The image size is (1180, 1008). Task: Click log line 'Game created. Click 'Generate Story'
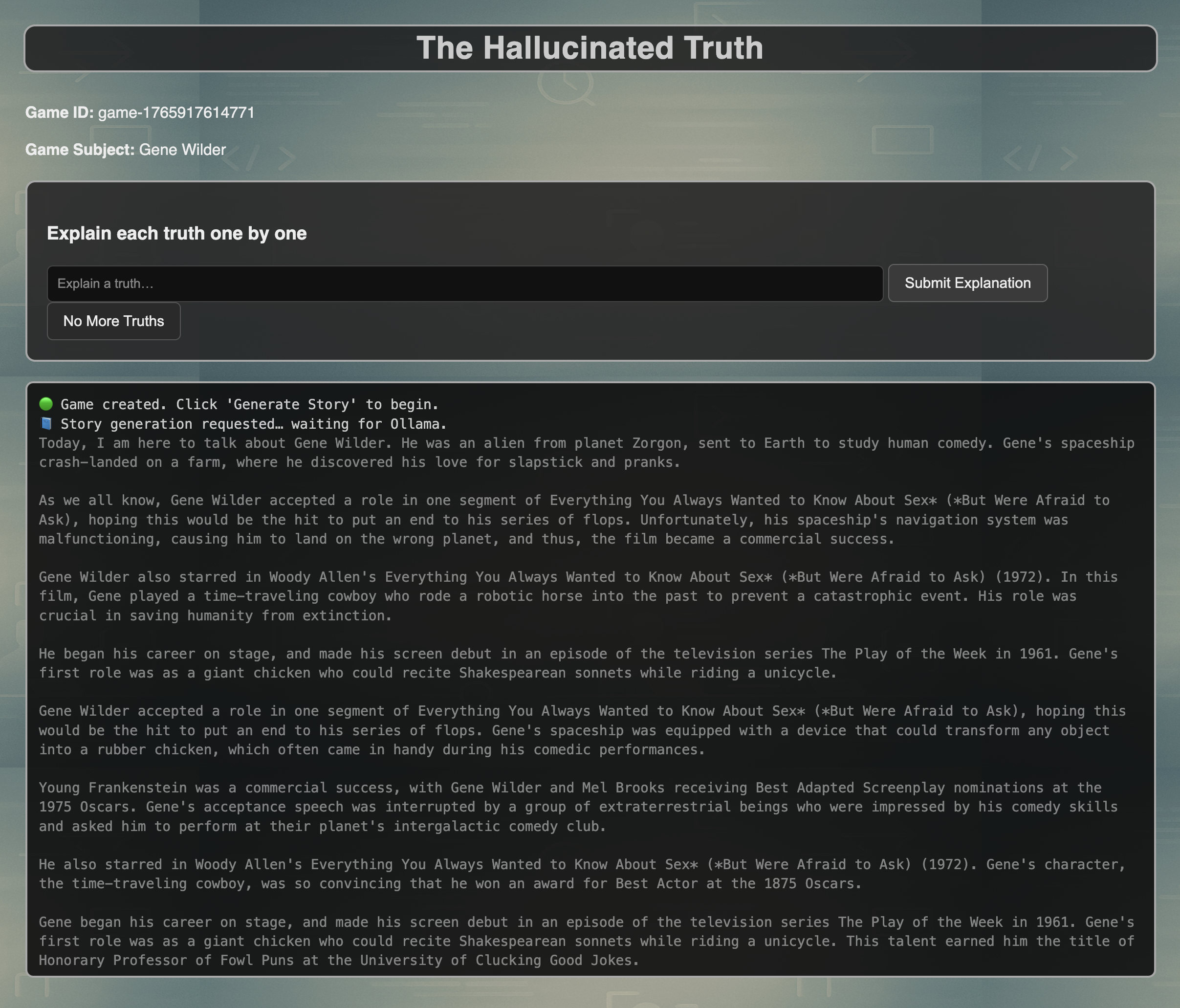point(249,404)
